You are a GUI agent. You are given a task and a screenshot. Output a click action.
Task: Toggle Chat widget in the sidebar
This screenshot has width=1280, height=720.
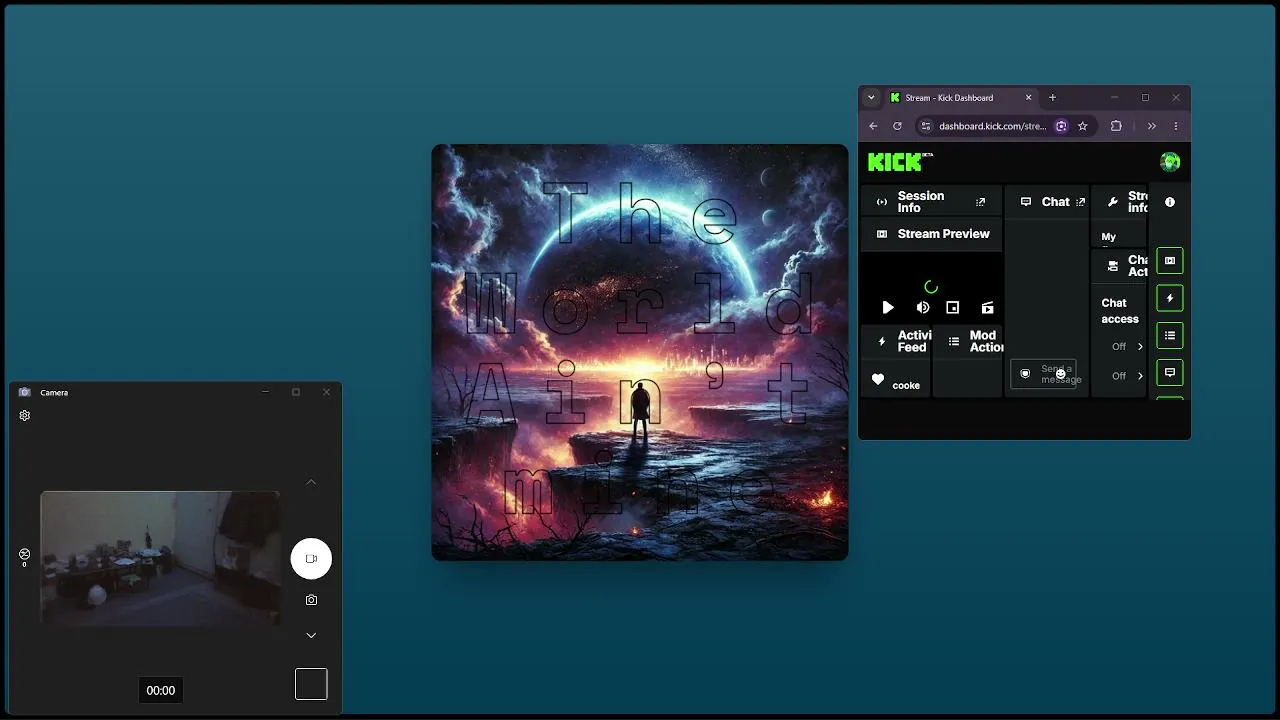(1169, 372)
